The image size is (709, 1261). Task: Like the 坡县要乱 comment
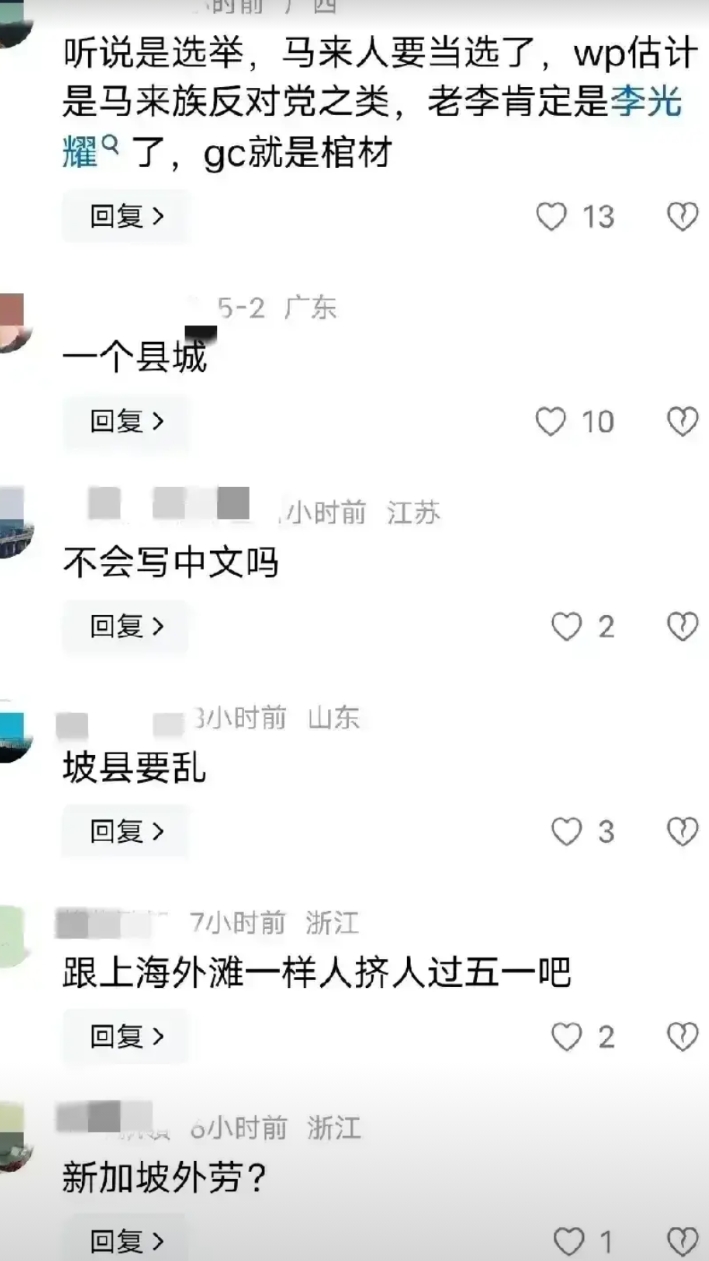567,831
